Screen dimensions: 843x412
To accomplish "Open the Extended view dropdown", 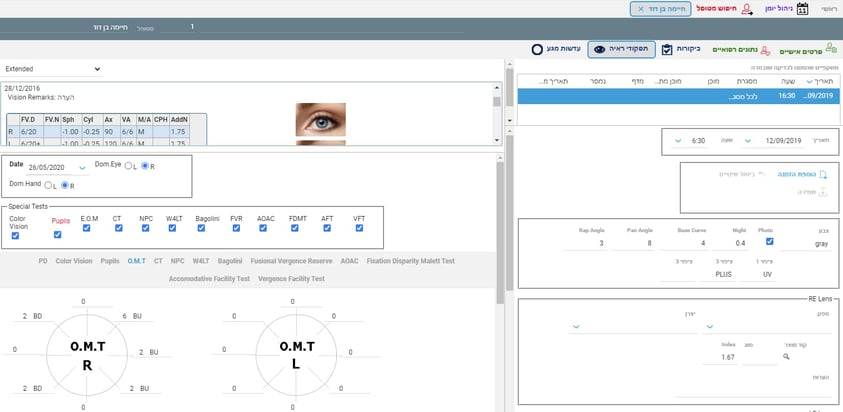I will [x=52, y=69].
